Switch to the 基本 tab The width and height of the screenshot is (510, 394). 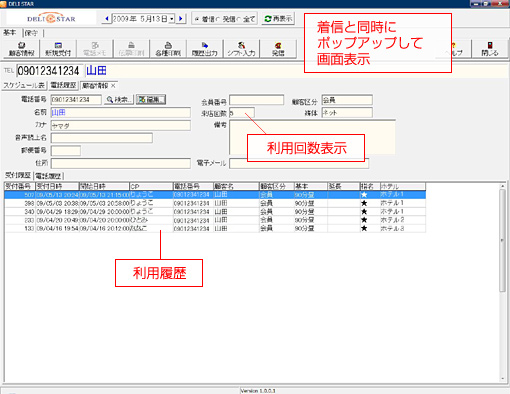10,33
